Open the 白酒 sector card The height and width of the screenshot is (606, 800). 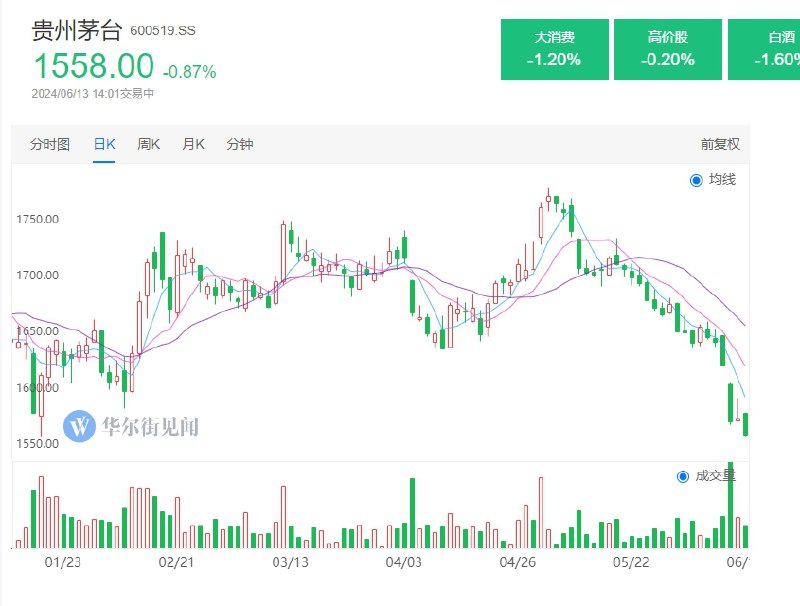764,49
